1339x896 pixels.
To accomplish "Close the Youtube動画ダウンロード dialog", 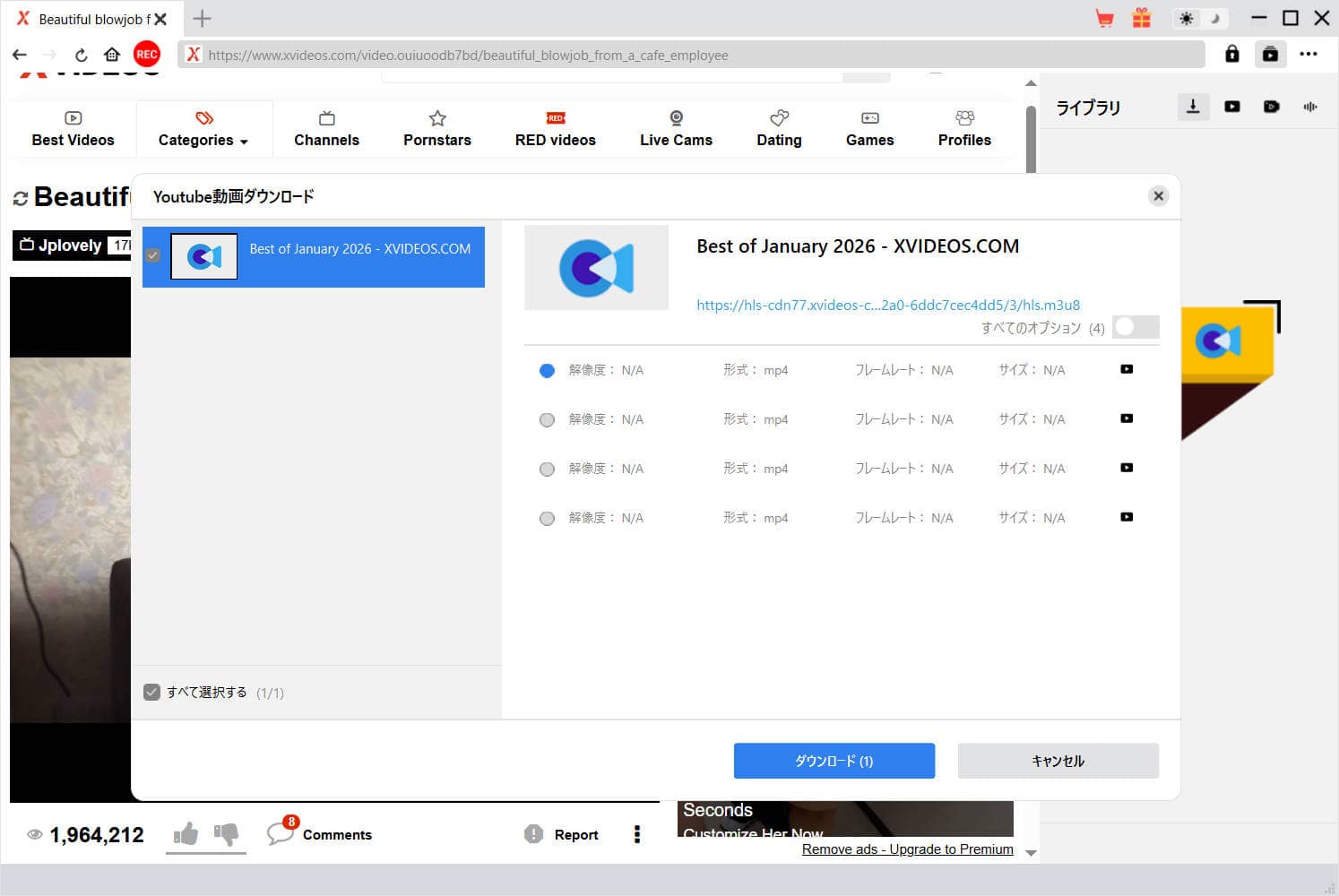I will click(1158, 196).
